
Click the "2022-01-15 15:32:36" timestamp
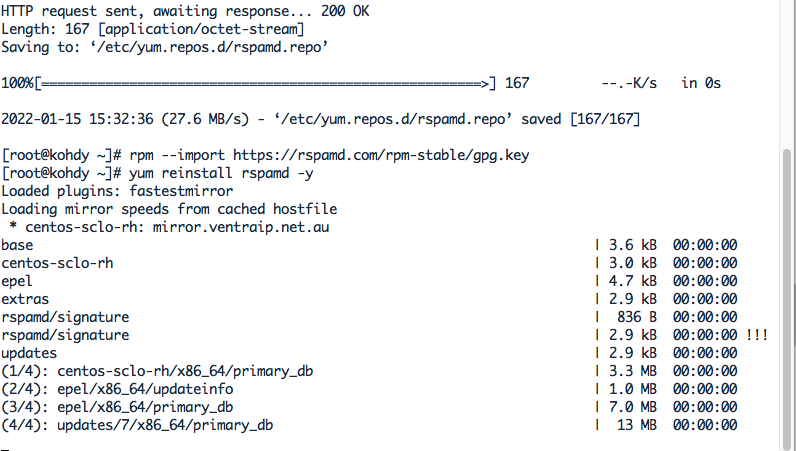pyautogui.click(x=77, y=119)
